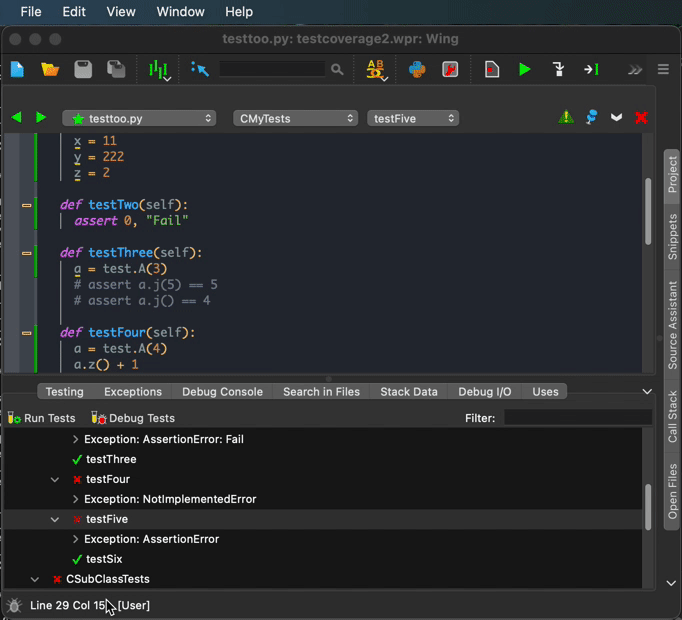Click the Run Tests button

[41, 418]
